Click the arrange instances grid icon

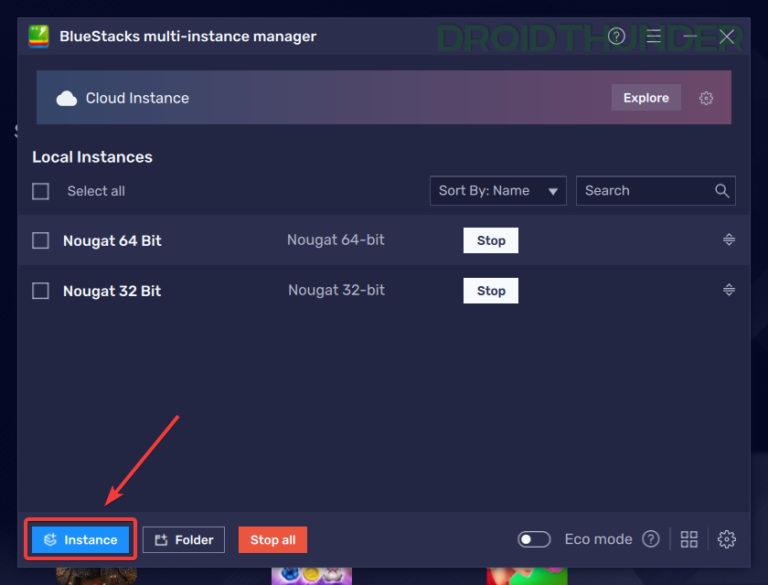689,540
